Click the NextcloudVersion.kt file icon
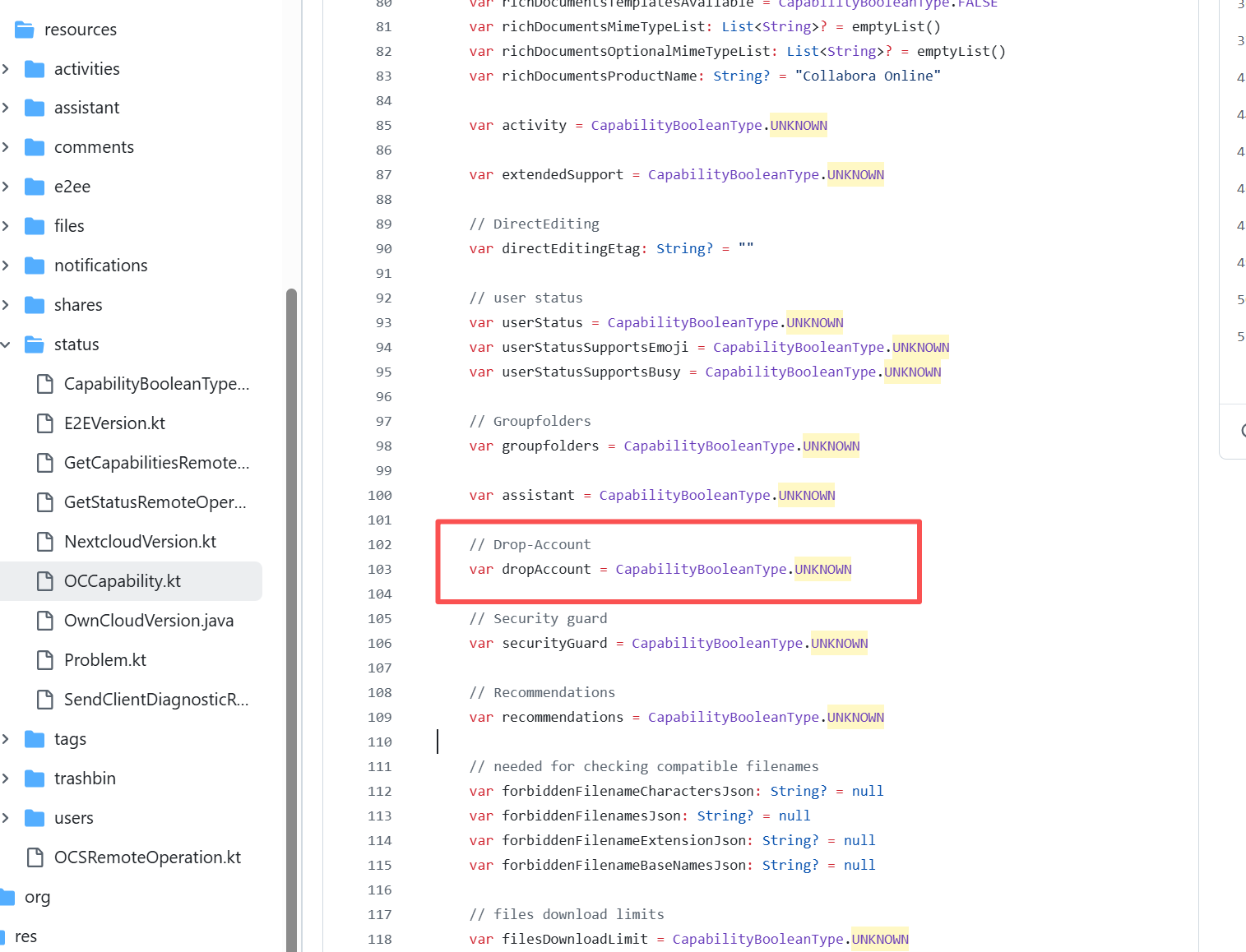This screenshot has height=952, width=1246. [45, 542]
